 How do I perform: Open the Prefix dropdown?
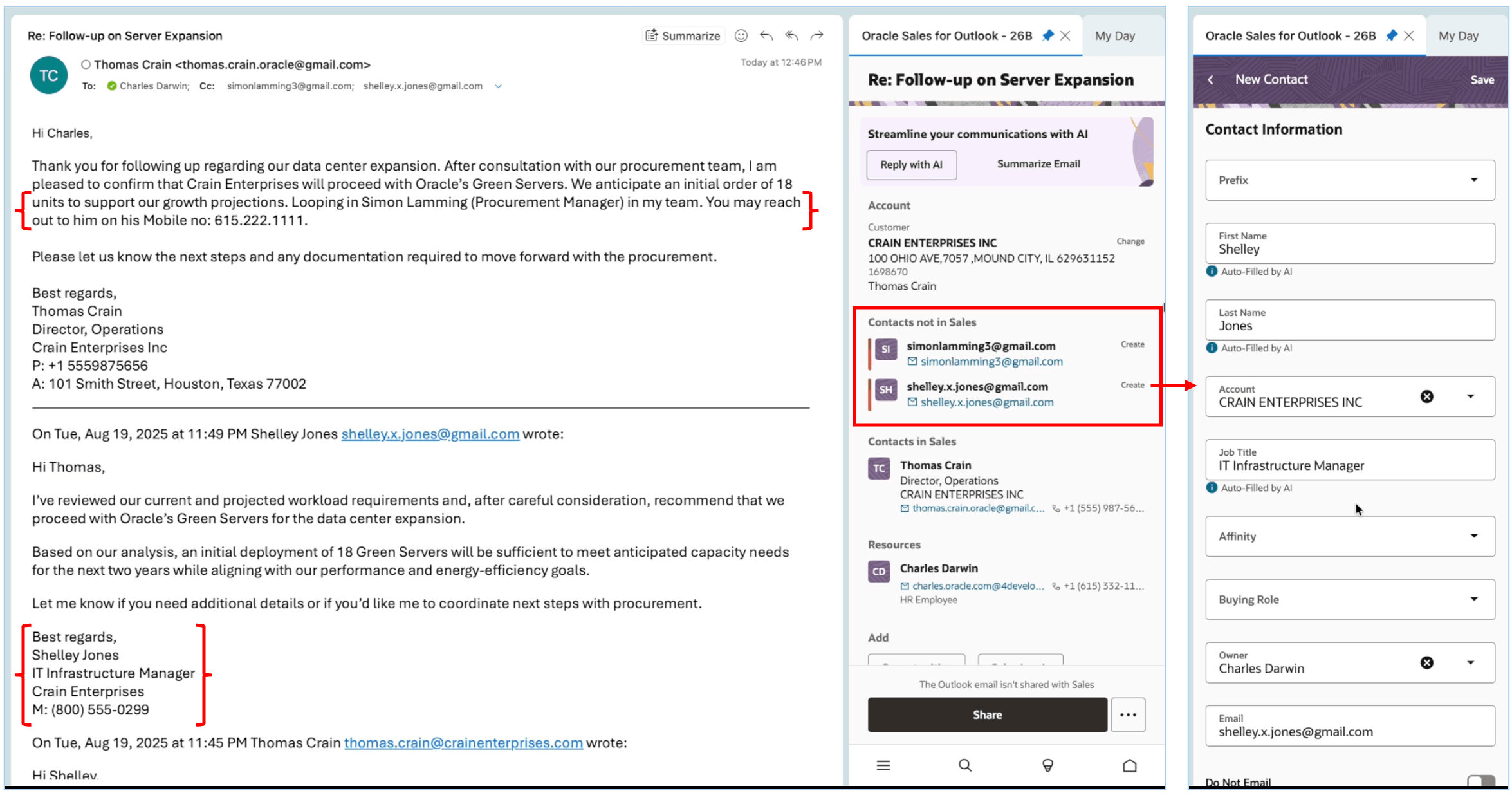1473,180
